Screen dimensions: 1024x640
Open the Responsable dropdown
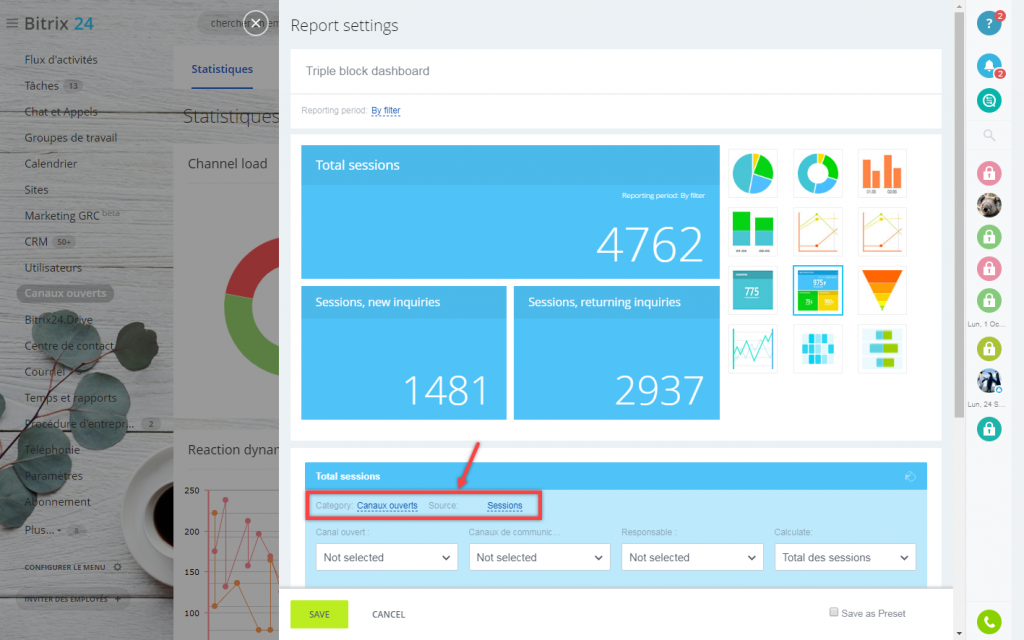pos(692,558)
